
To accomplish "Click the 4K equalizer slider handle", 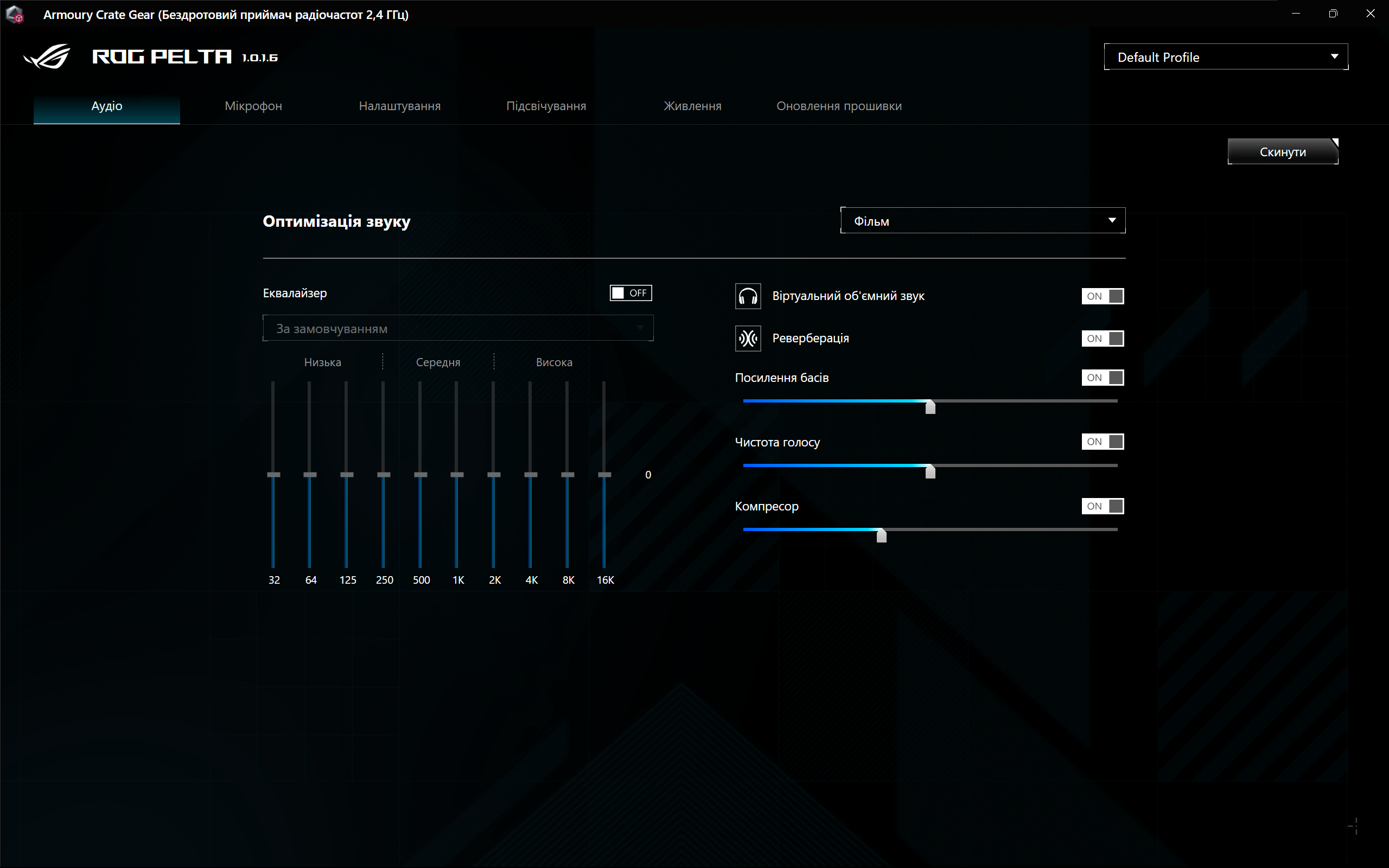I will (x=531, y=475).
